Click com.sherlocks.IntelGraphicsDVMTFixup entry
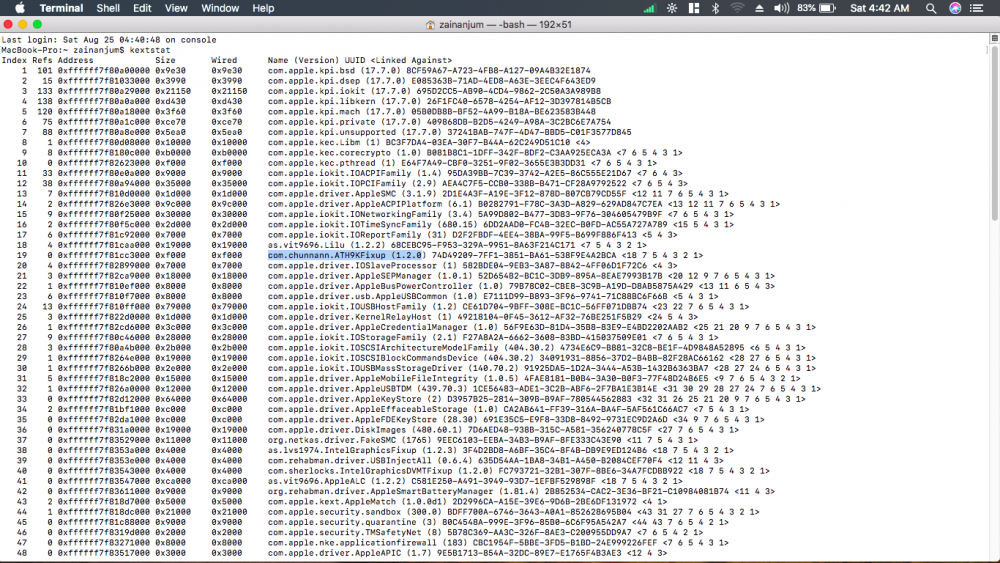The height and width of the screenshot is (563, 1000). [x=518, y=471]
